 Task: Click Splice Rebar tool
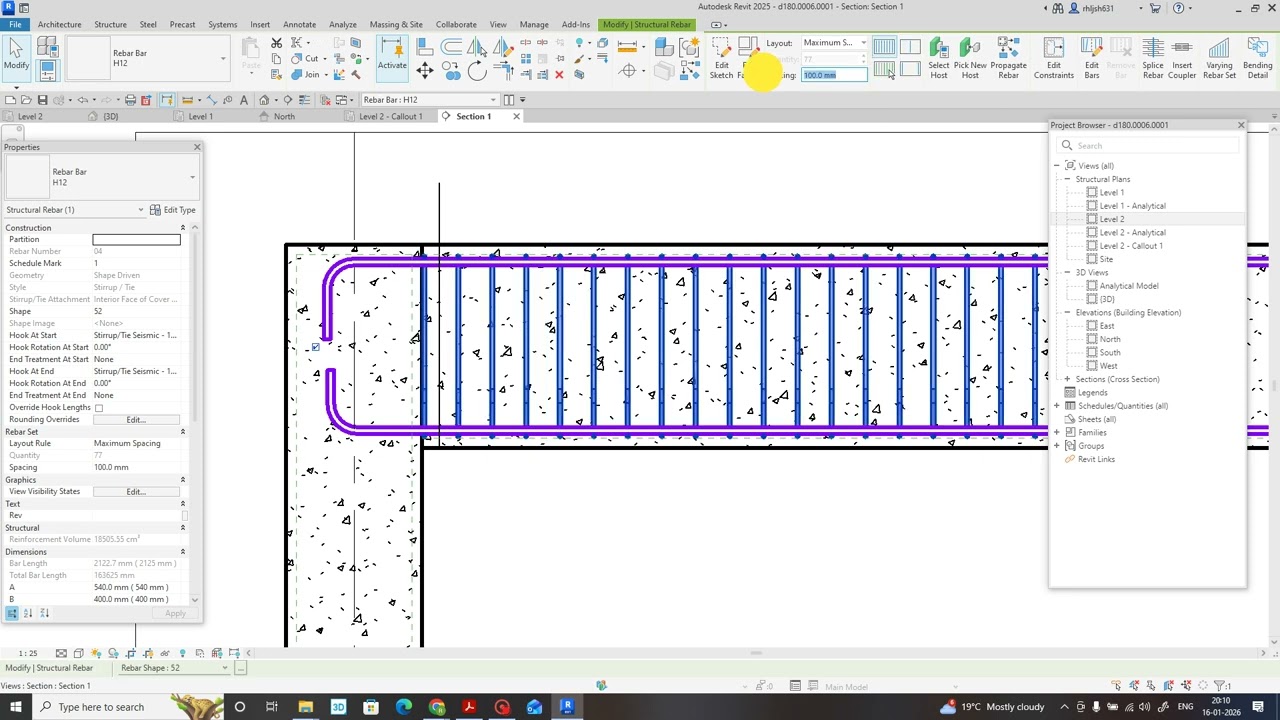tap(1153, 58)
